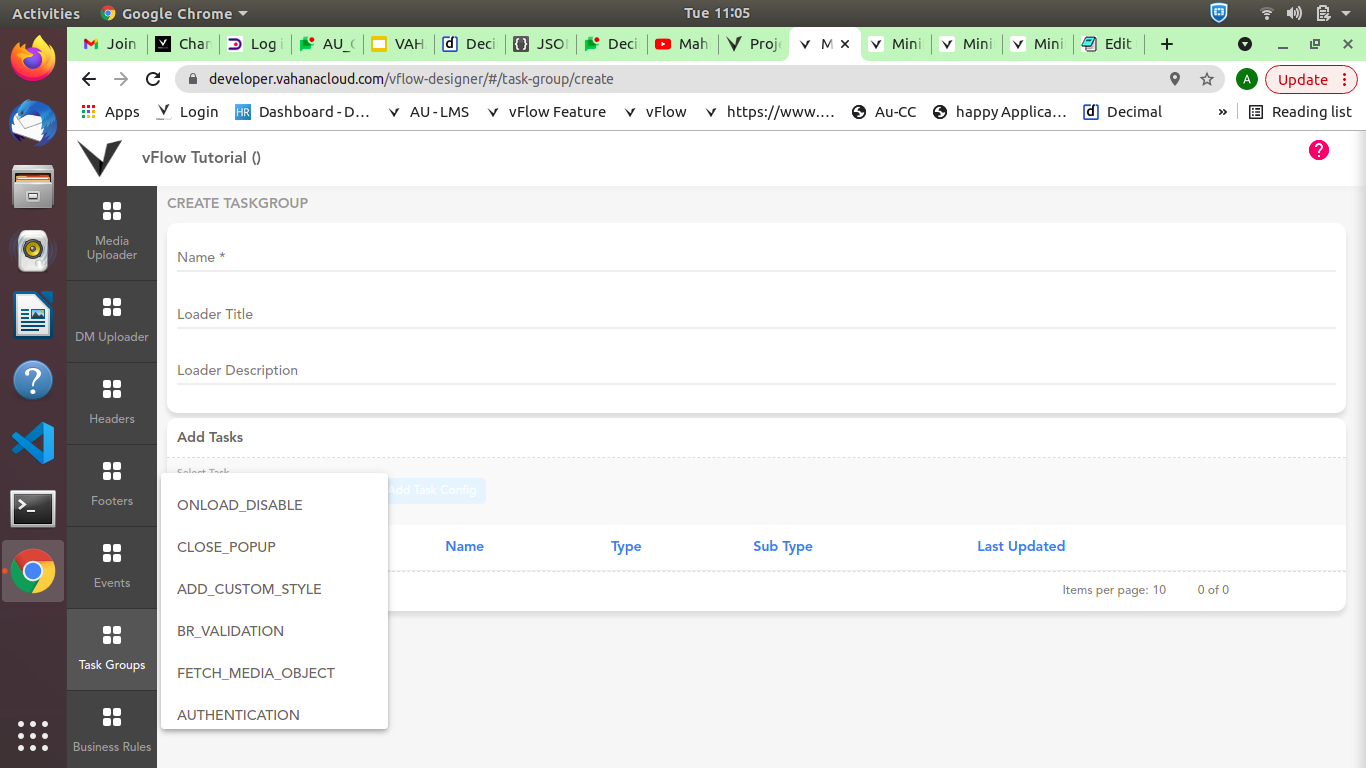Show Applications grid in the dock
1366x768 pixels.
tap(33, 735)
